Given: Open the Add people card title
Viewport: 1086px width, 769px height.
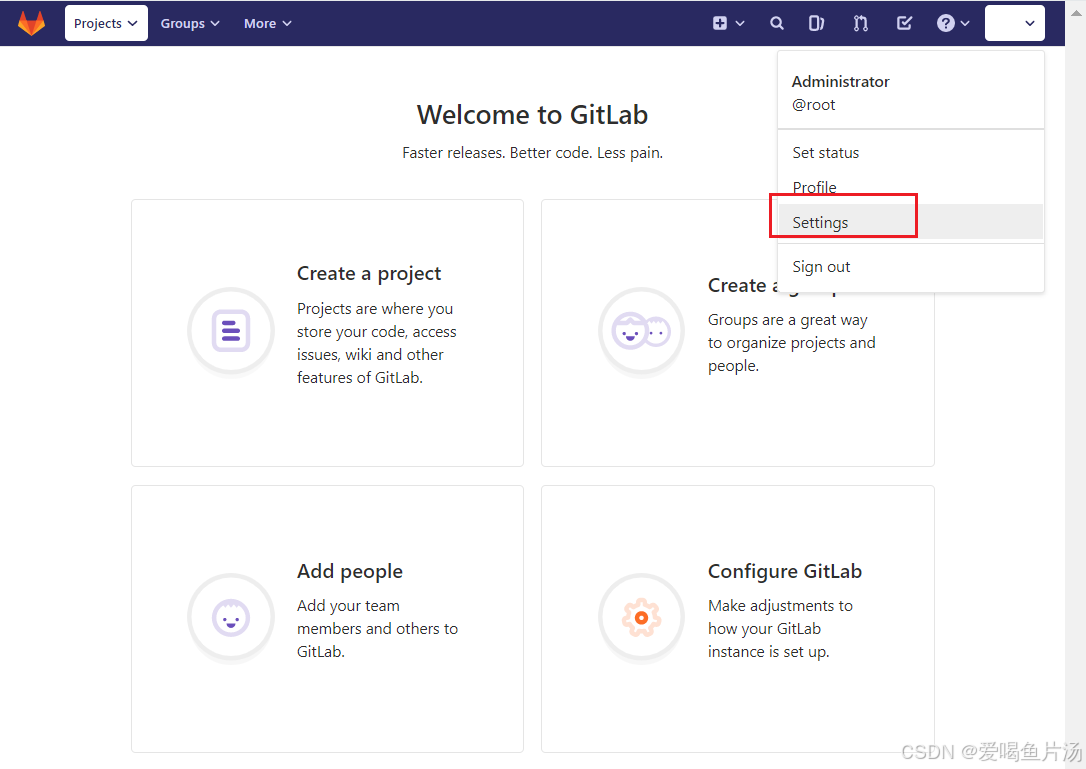Looking at the screenshot, I should pyautogui.click(x=350, y=571).
